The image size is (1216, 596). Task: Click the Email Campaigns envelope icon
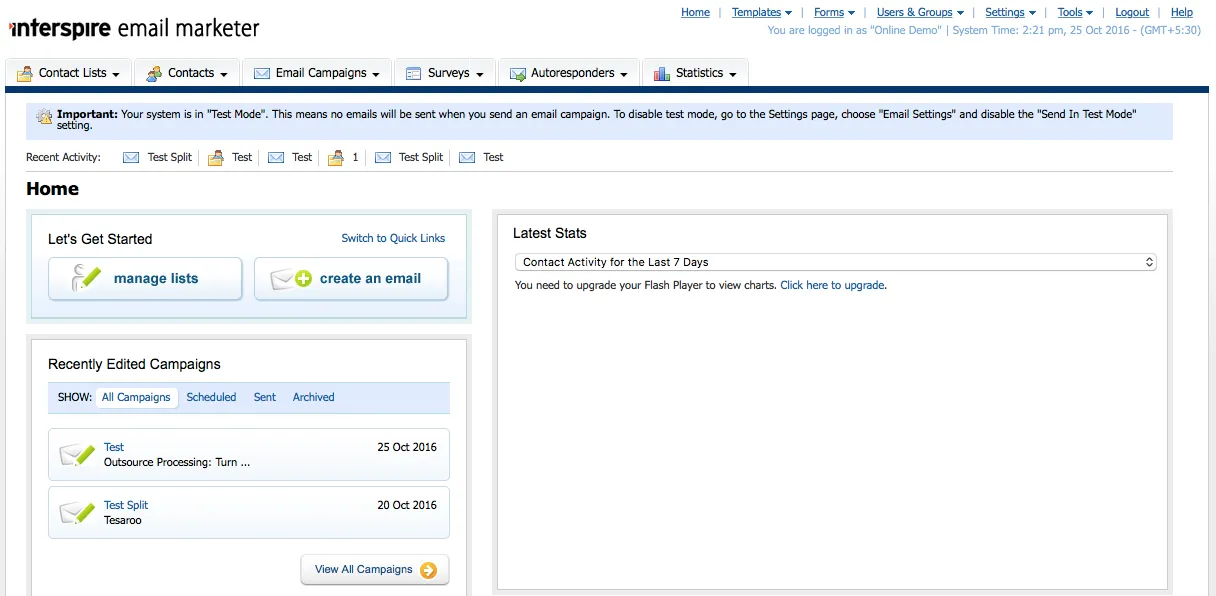(x=262, y=74)
